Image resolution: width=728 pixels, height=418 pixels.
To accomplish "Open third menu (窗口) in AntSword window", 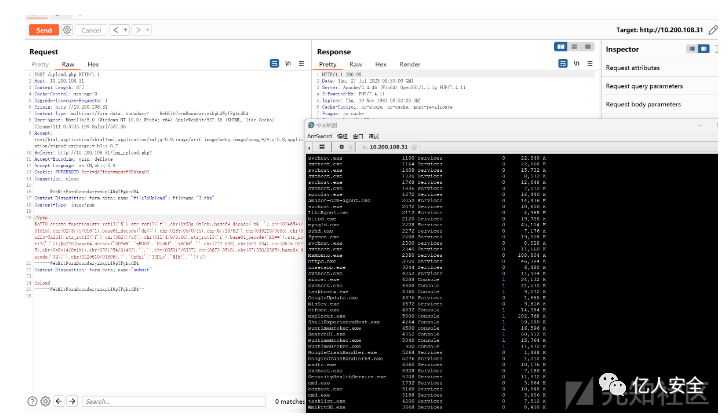I will click(x=358, y=136).
